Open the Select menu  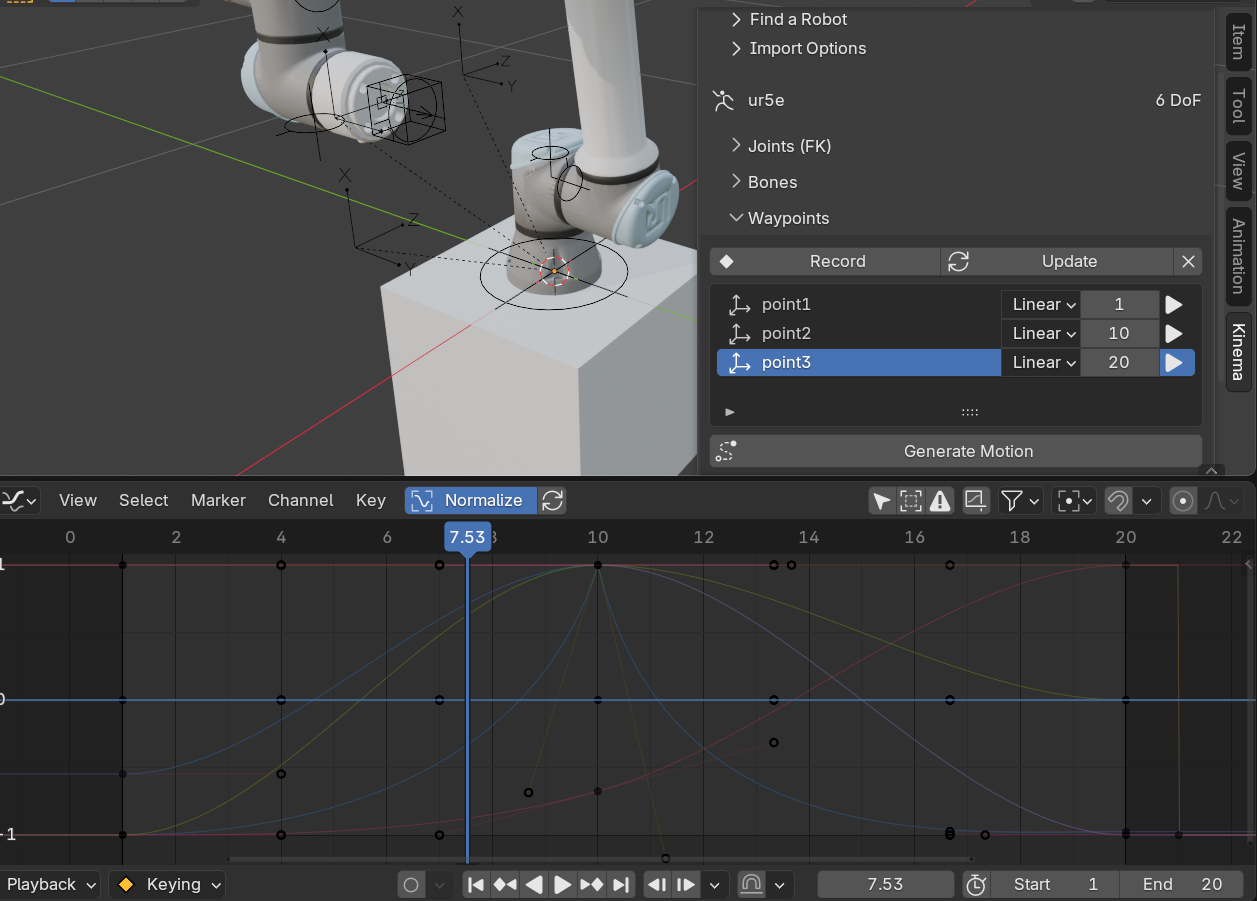(144, 500)
